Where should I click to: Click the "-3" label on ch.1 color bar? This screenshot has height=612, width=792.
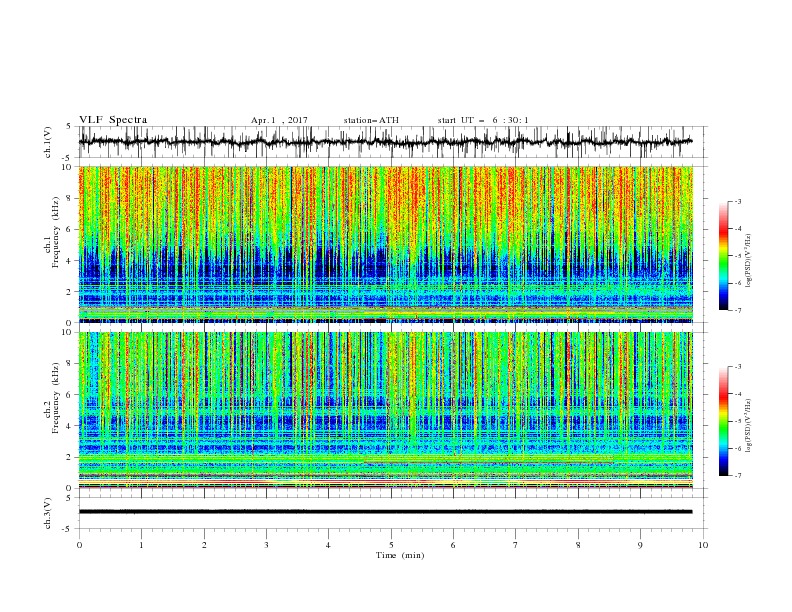(737, 201)
